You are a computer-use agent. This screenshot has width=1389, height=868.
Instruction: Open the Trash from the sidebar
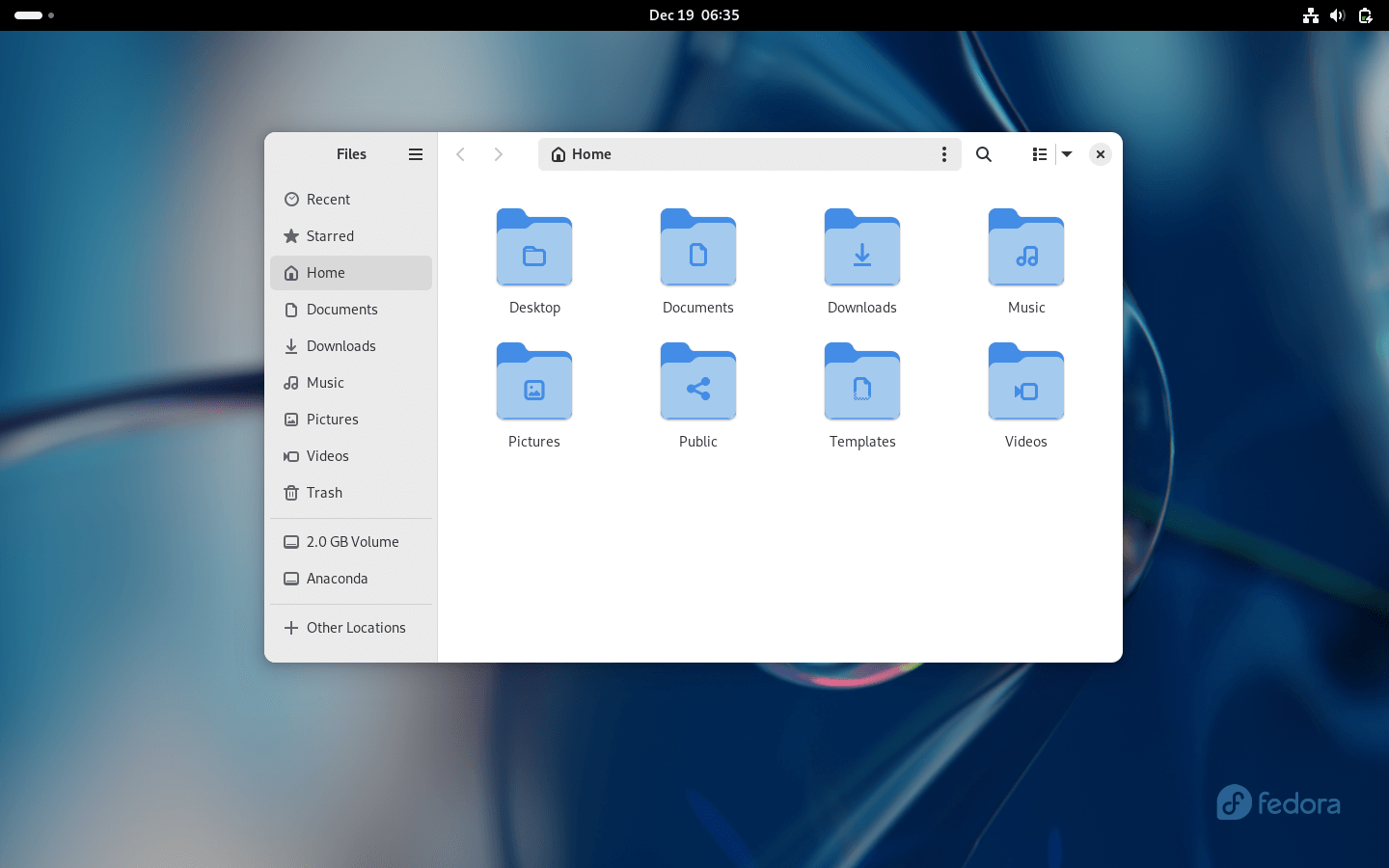click(323, 493)
